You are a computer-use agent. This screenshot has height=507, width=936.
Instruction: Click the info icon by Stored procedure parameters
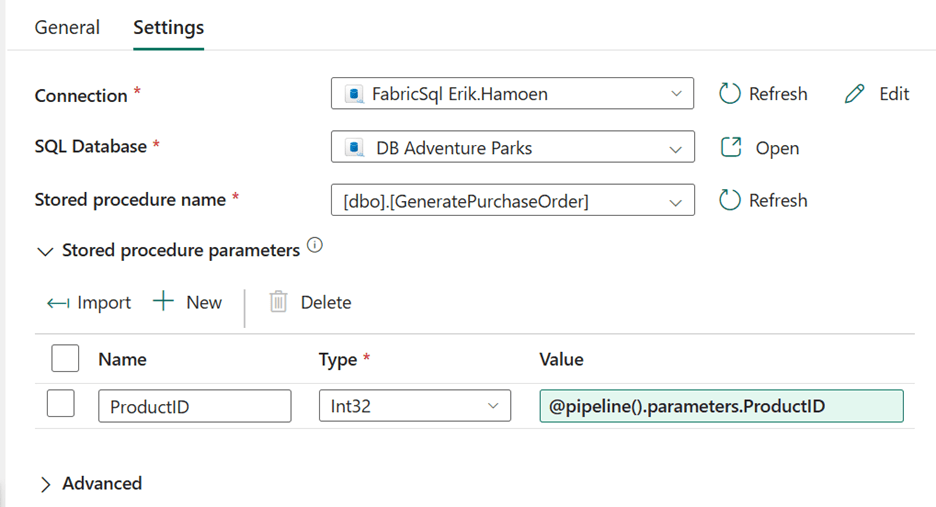pos(315,246)
